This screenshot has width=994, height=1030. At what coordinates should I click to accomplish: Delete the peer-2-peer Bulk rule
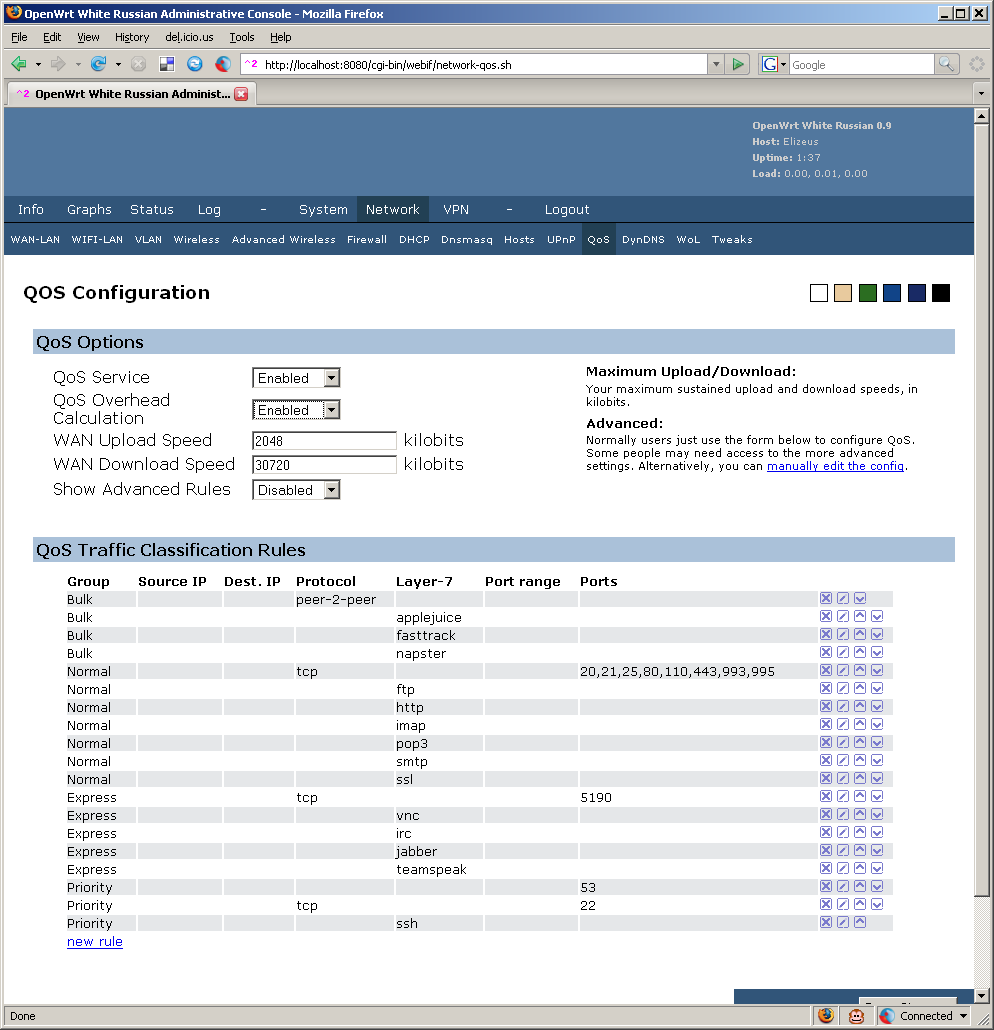click(826, 598)
